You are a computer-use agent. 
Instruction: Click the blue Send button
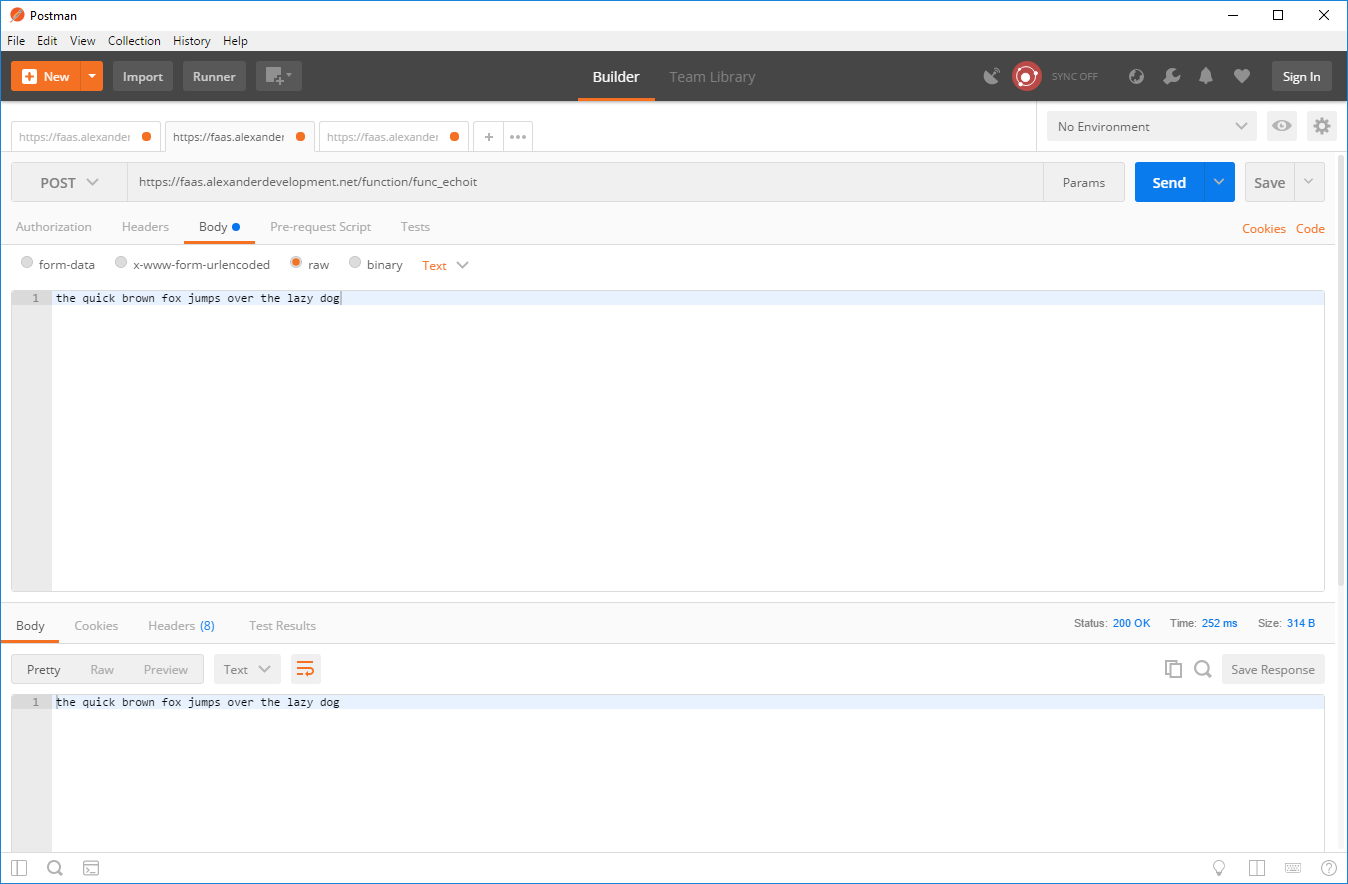(x=1169, y=182)
